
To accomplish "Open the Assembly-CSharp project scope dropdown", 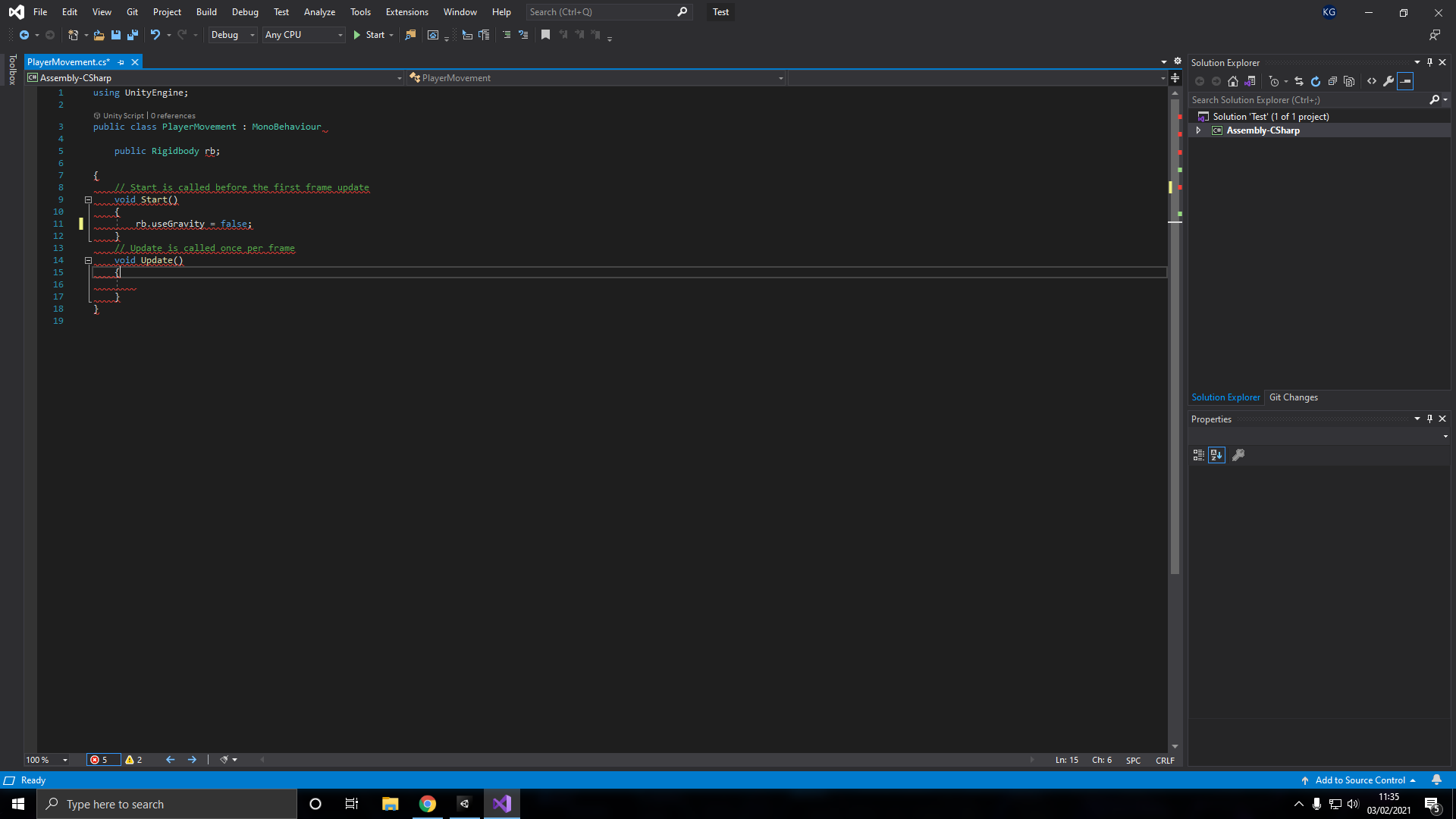I will click(x=215, y=78).
